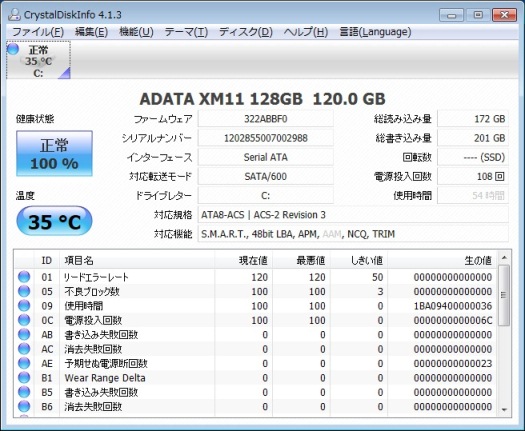Screen dimensions: 525x431
Task: Click the total reads field 172 GB
Action: click(473, 119)
